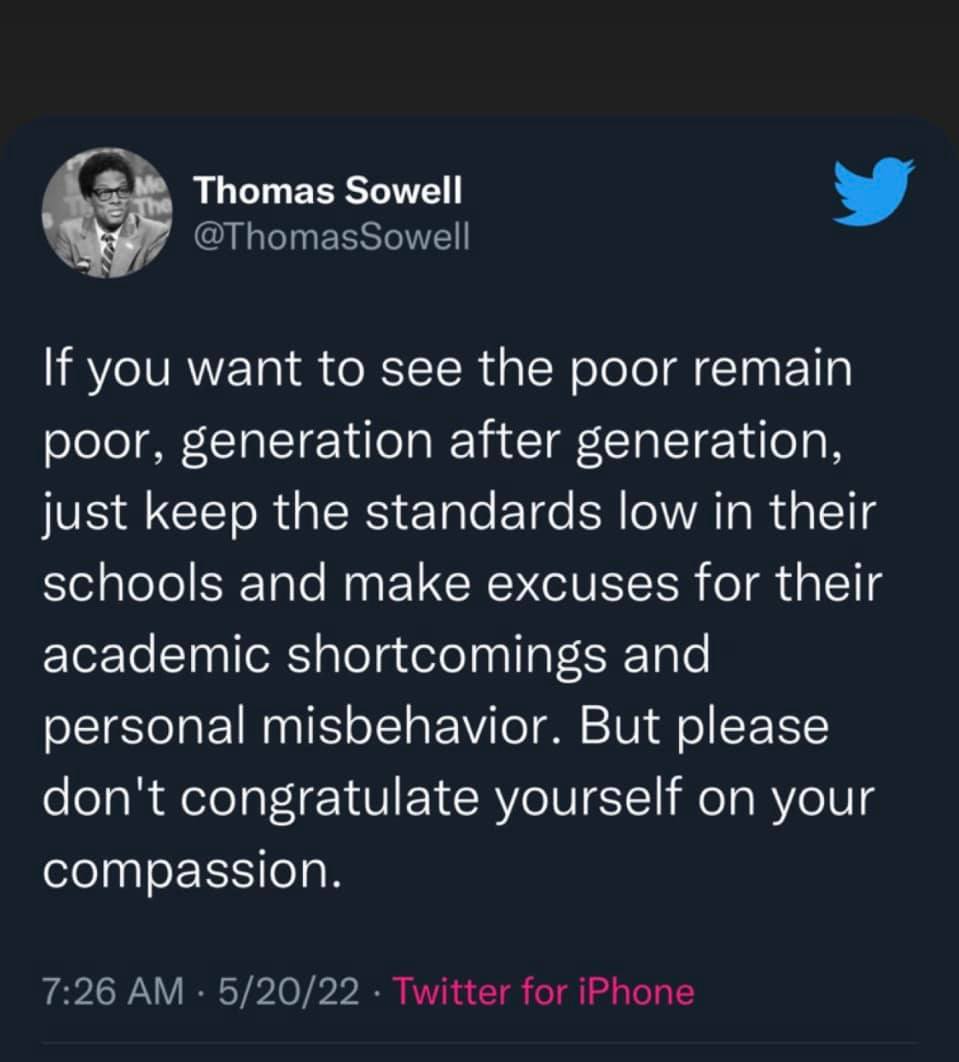Screen dimensions: 959x1062
Task: Select the 5/20/22 date
Action: point(289,992)
